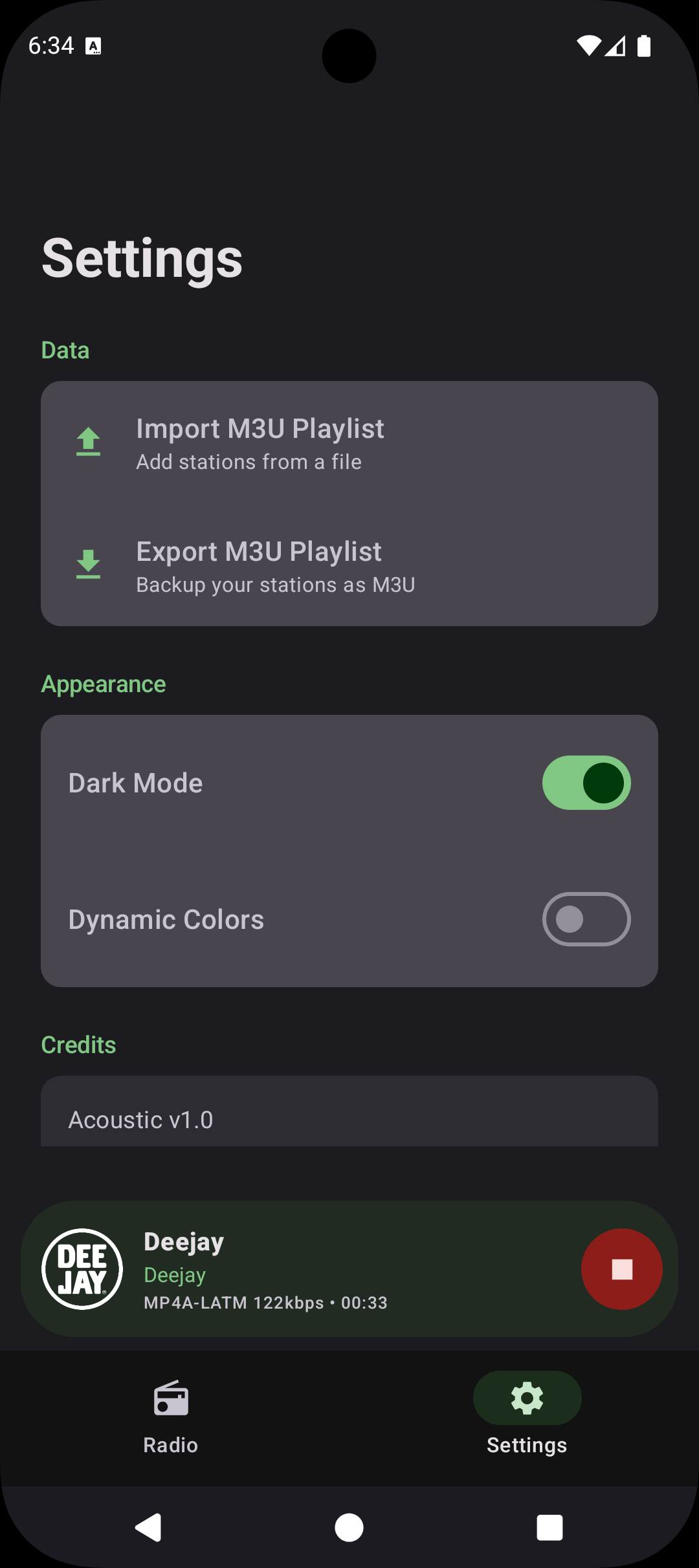The height and width of the screenshot is (1568, 699).
Task: Stop playback with the red stop button
Action: tap(621, 1269)
